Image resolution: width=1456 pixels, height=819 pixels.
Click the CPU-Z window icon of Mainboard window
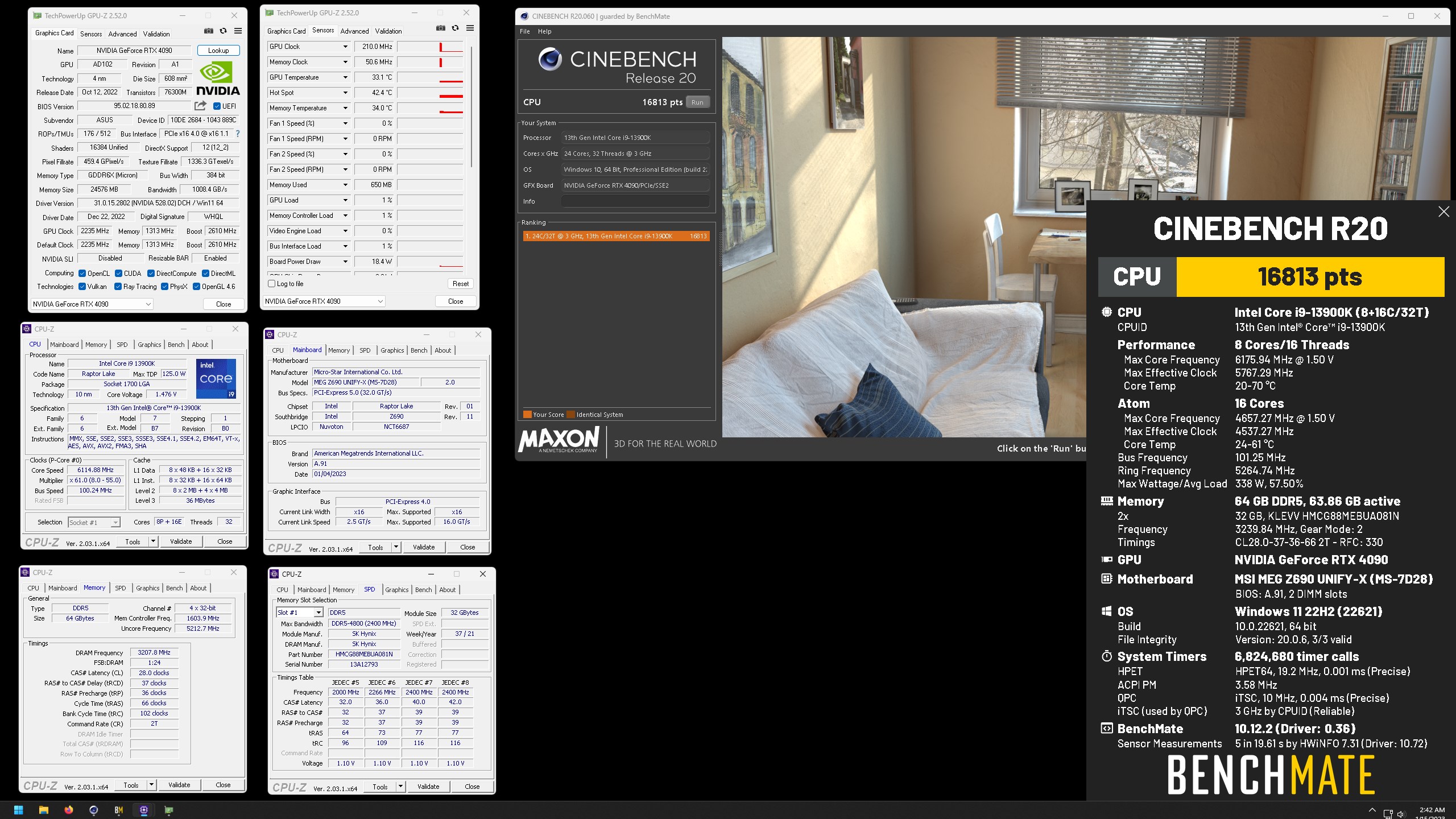click(271, 335)
